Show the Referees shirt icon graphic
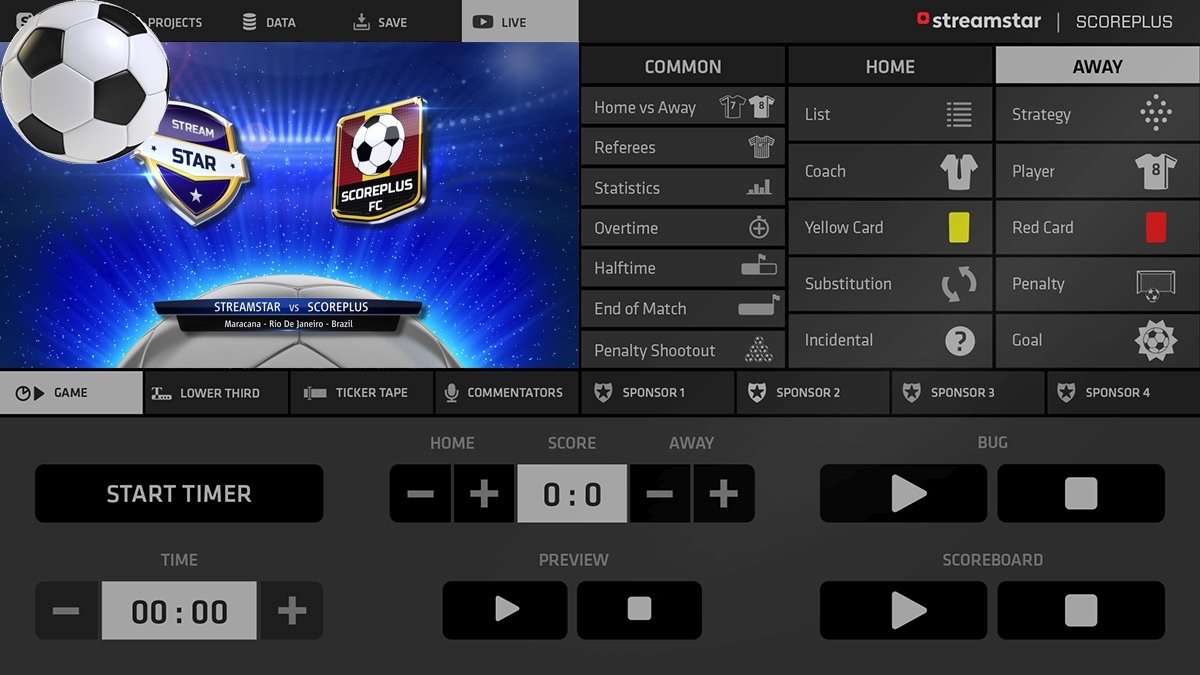 click(683, 147)
